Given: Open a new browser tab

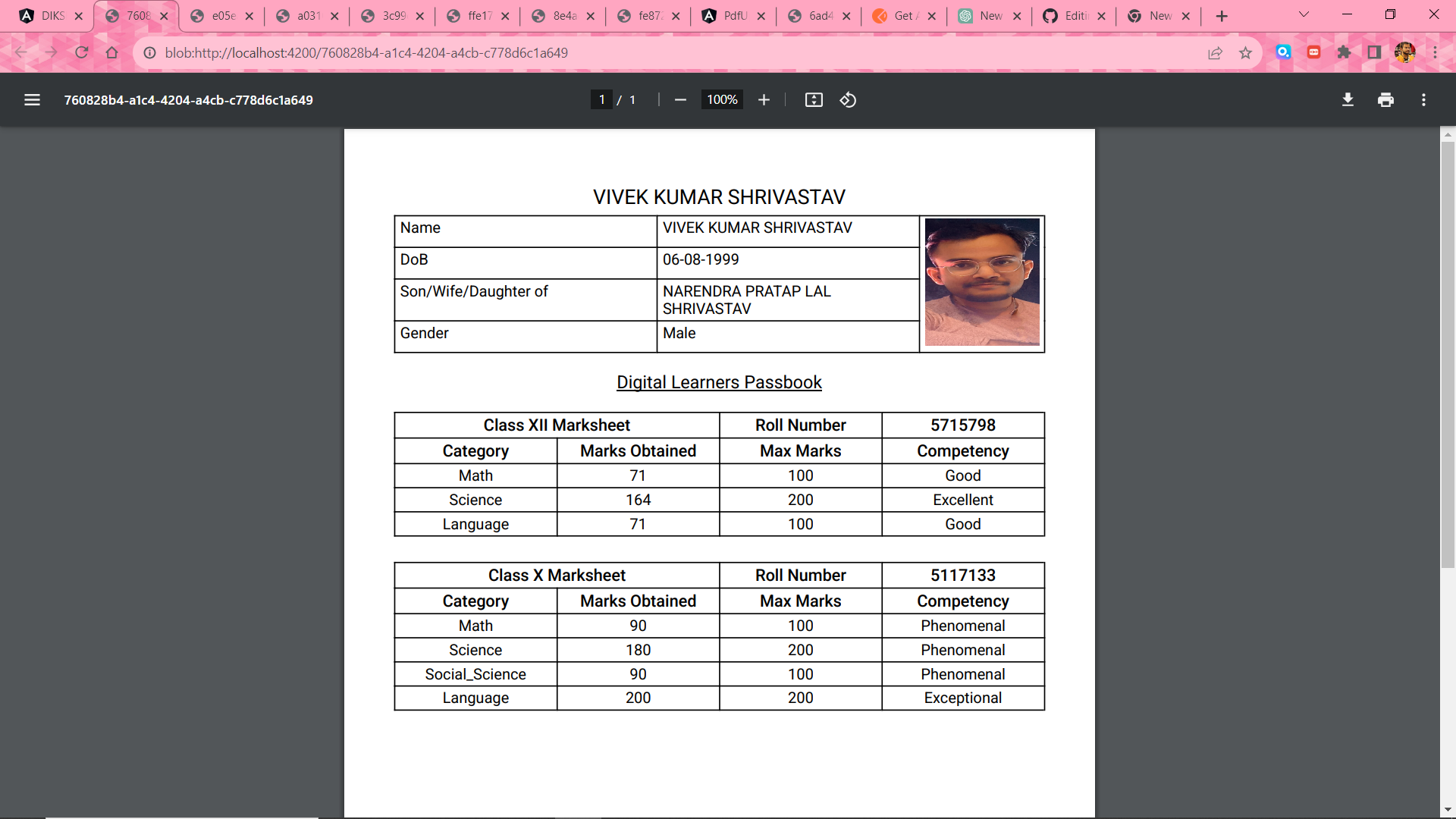Looking at the screenshot, I should (x=1221, y=16).
